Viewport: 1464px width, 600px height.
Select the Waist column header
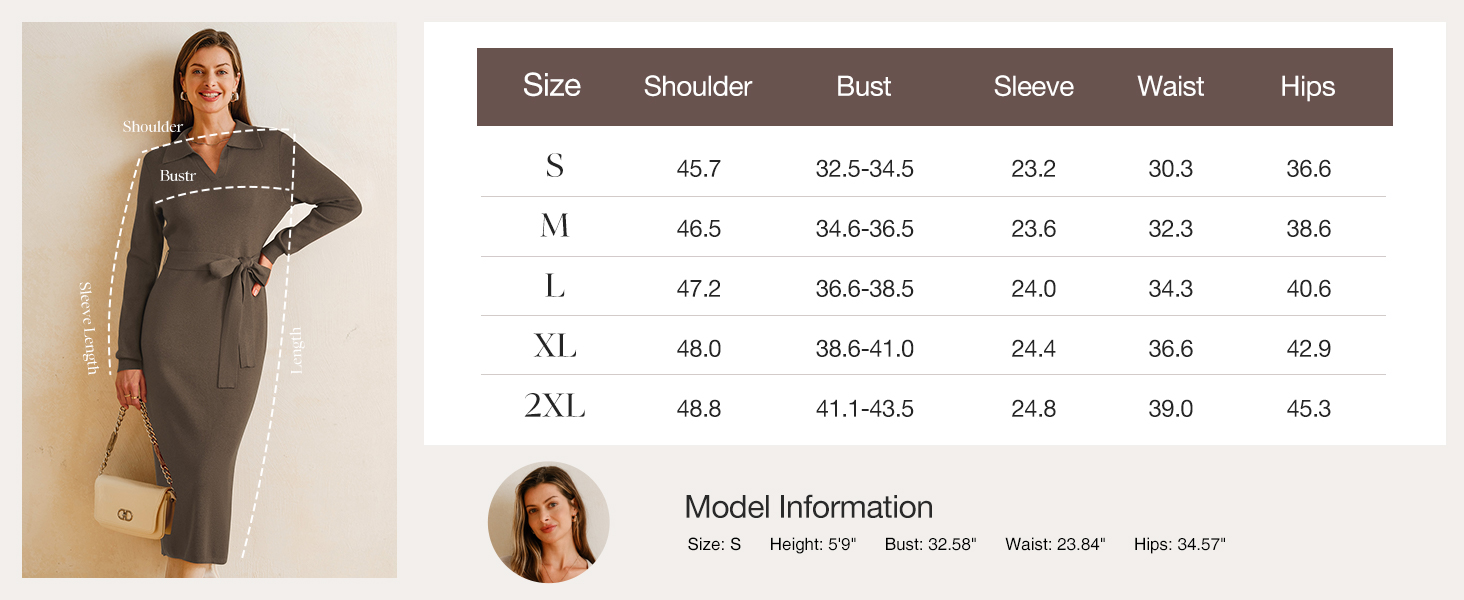click(1170, 87)
